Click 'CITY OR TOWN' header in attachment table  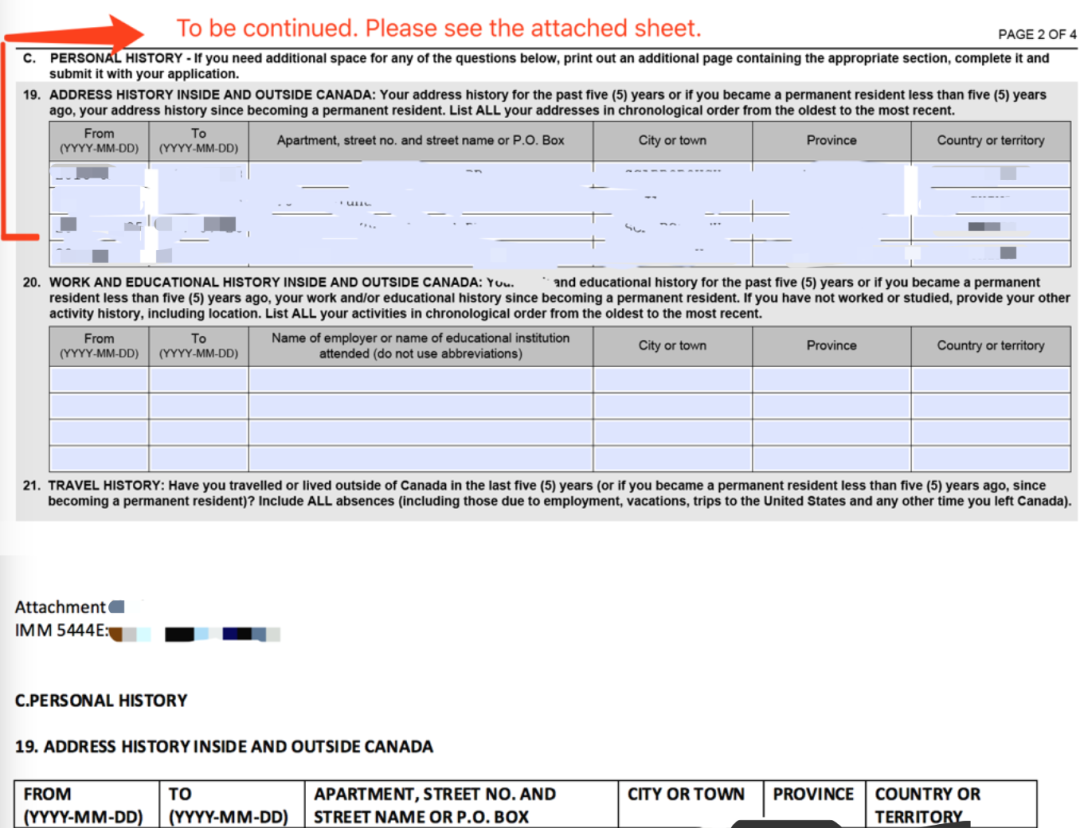(x=686, y=794)
